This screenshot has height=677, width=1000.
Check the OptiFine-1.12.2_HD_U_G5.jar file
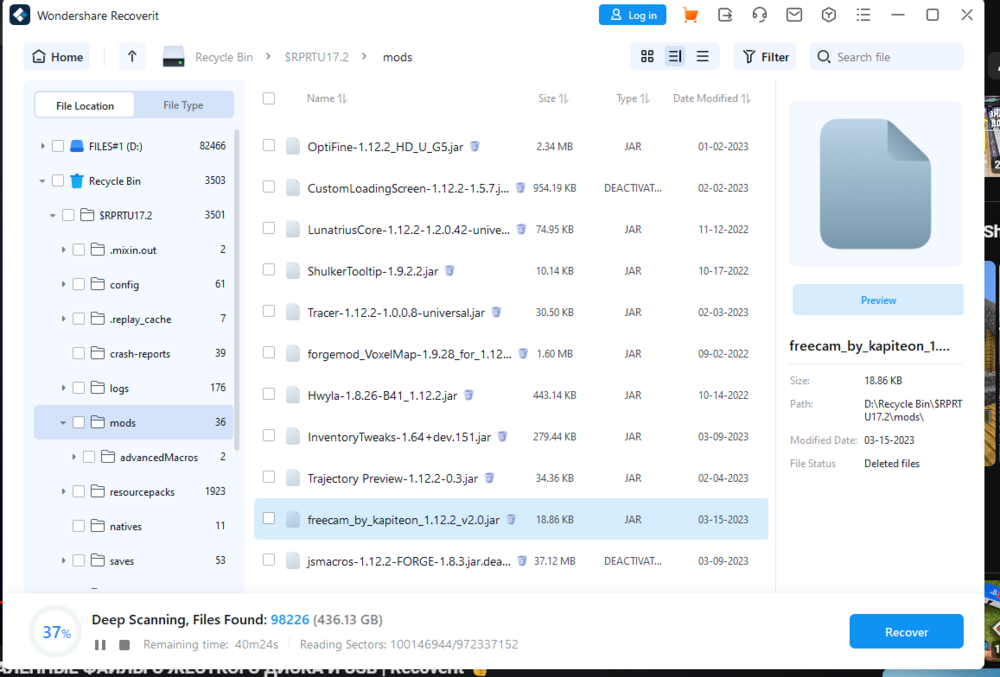[x=269, y=146]
